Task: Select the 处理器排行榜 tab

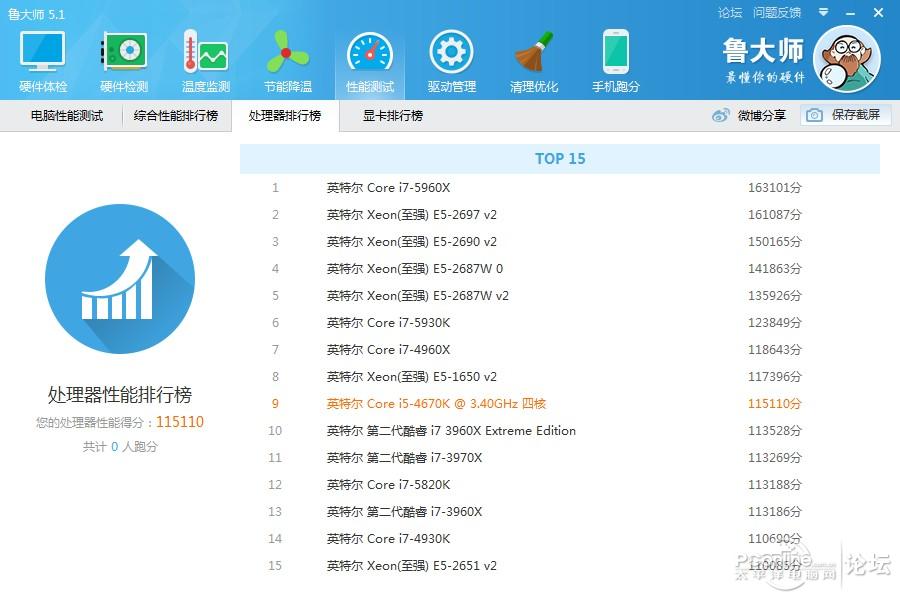Action: pos(285,115)
